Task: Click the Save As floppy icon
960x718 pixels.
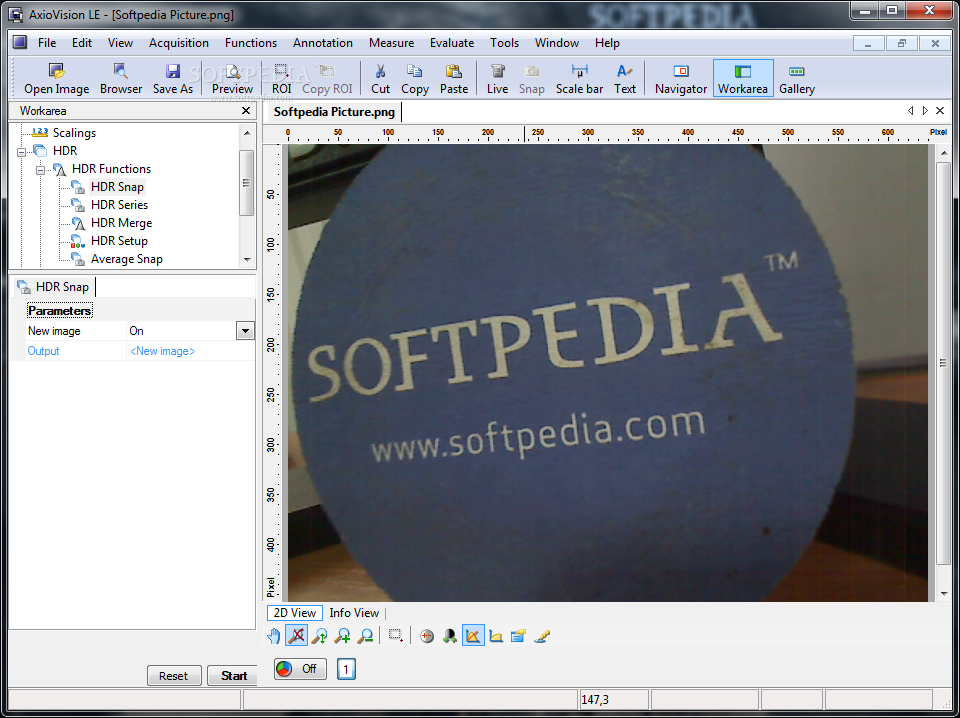Action: [173, 79]
